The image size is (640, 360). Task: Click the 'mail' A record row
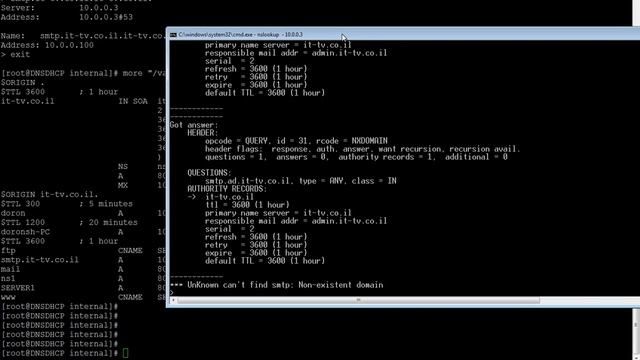[x=83, y=269]
